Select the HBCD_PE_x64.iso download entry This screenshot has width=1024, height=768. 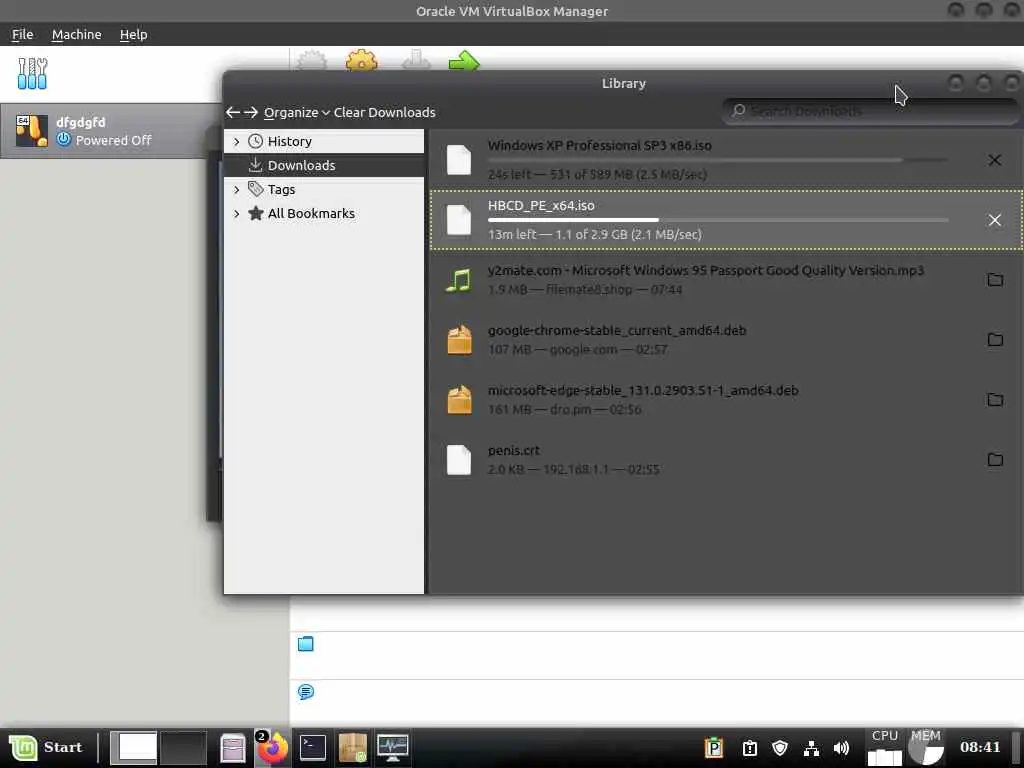[x=726, y=220]
